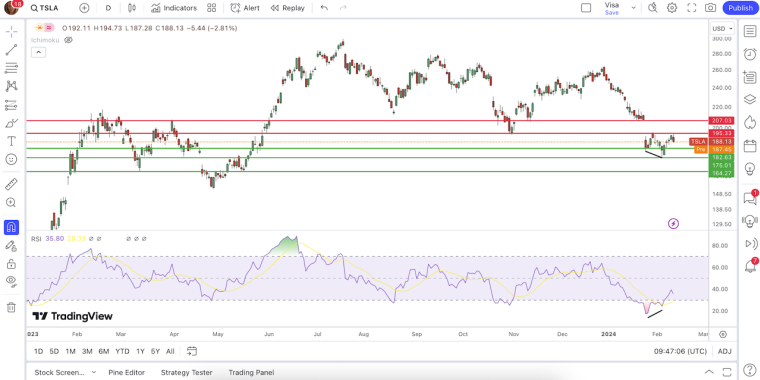
Task: Open the user profile avatar menu
Action: pos(12,8)
